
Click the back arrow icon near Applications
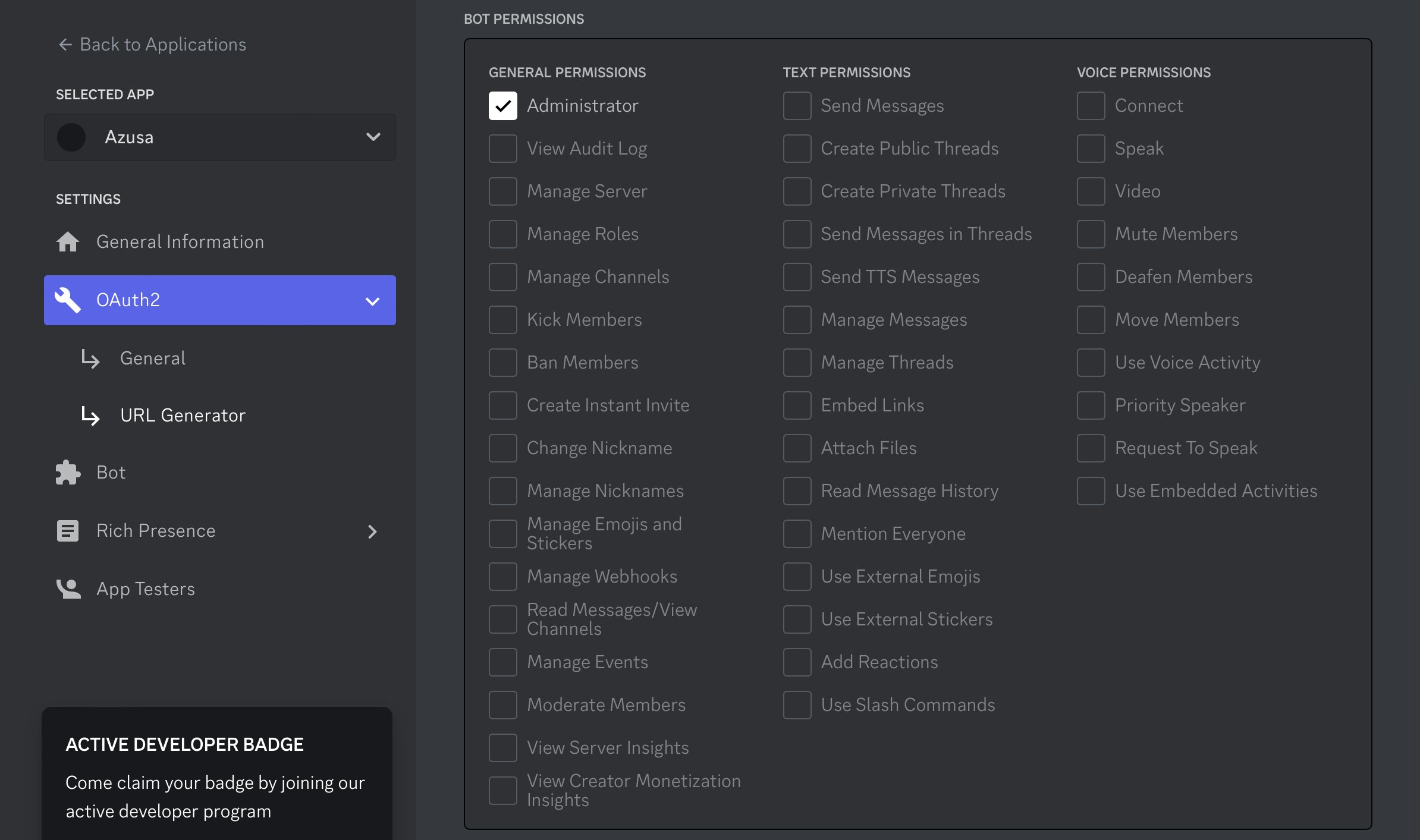[65, 45]
